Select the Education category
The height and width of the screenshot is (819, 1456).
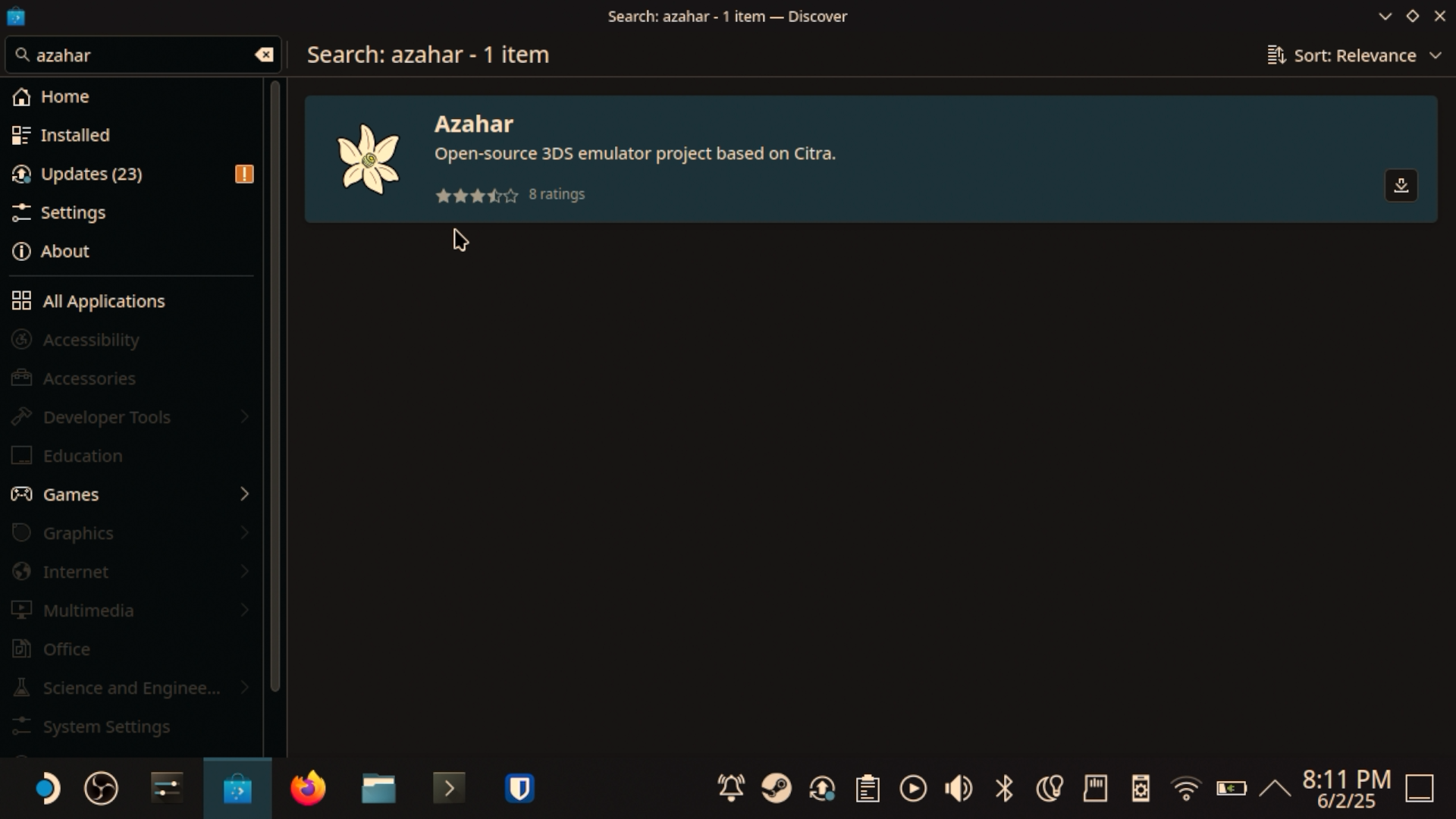point(131,456)
